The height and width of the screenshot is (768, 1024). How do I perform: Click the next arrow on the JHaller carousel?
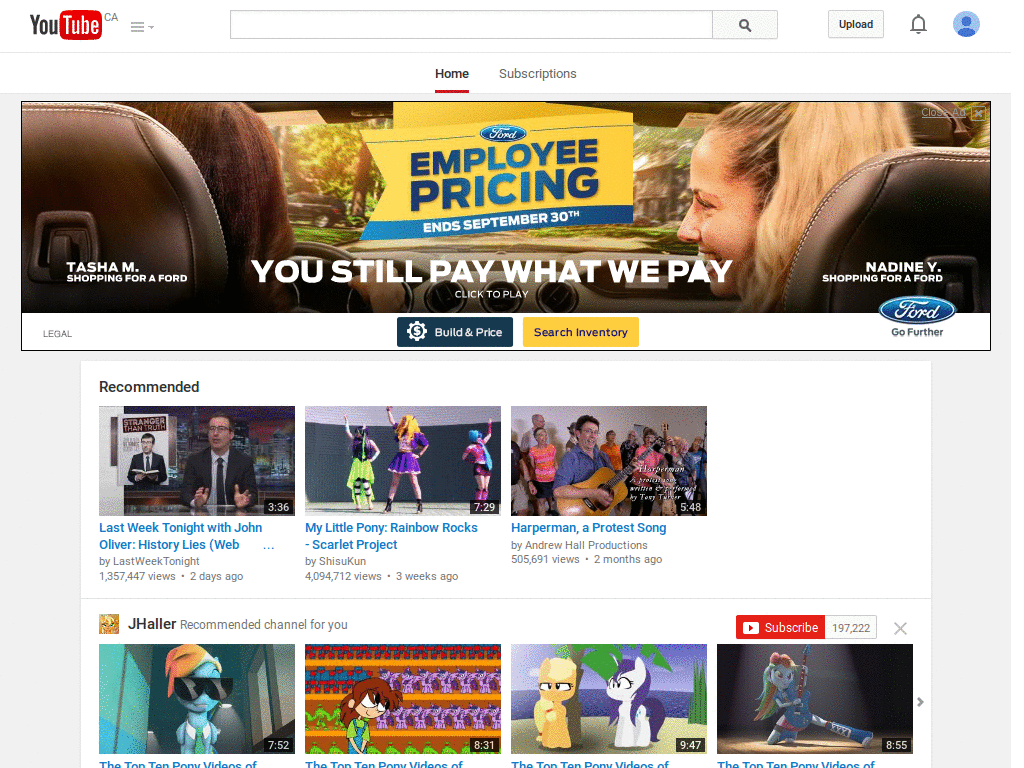click(920, 703)
